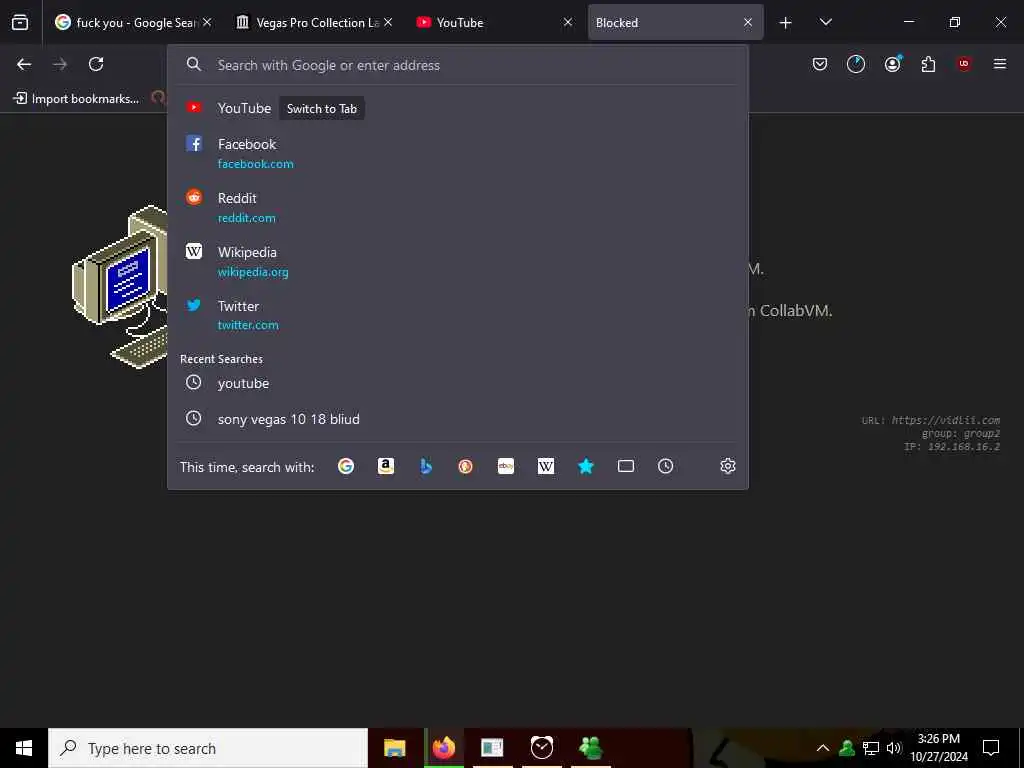Screen dimensions: 1024x768
Task: Select recent search youtube
Action: click(x=457, y=383)
